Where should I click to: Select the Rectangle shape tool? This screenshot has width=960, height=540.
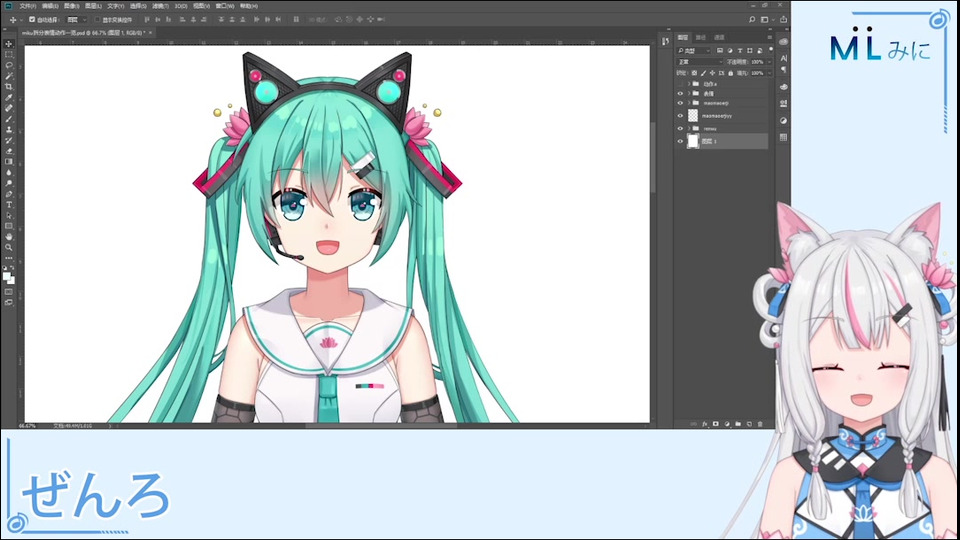click(9, 226)
